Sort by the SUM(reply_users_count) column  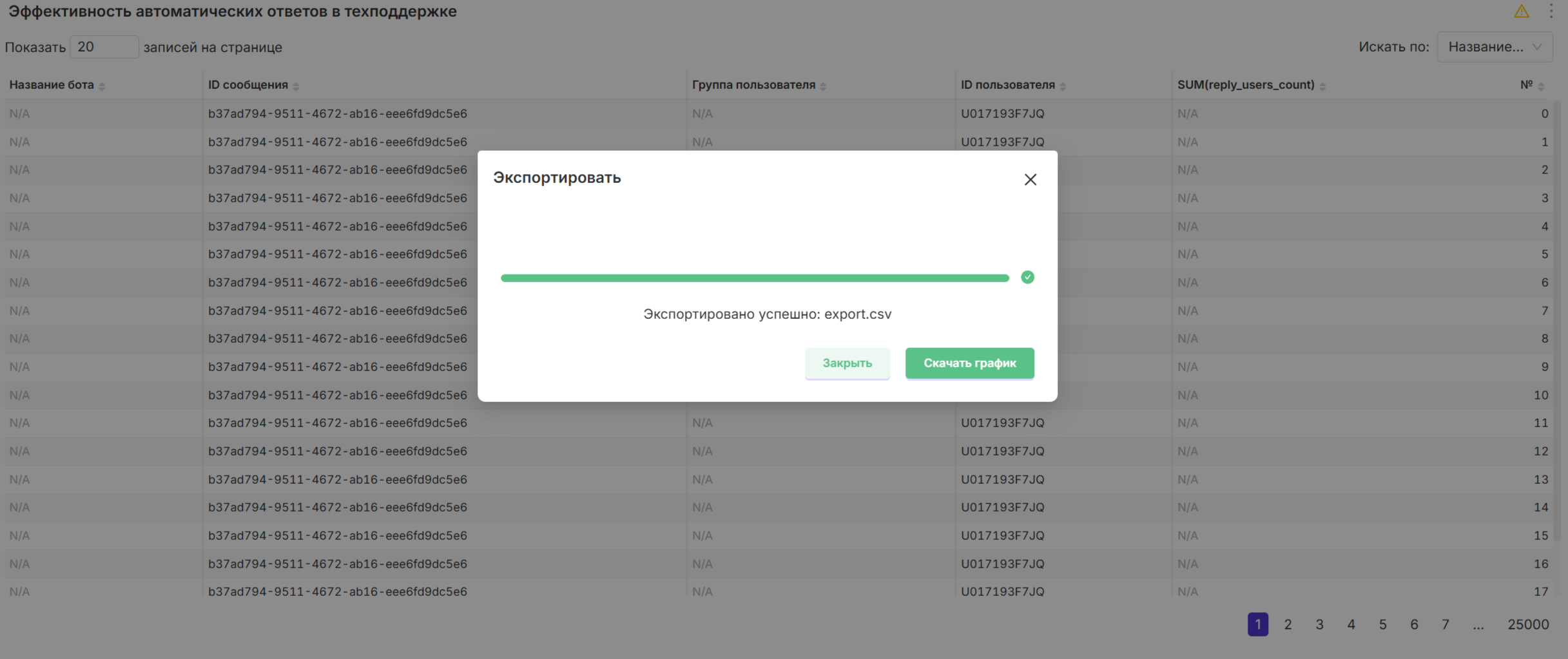1322,86
